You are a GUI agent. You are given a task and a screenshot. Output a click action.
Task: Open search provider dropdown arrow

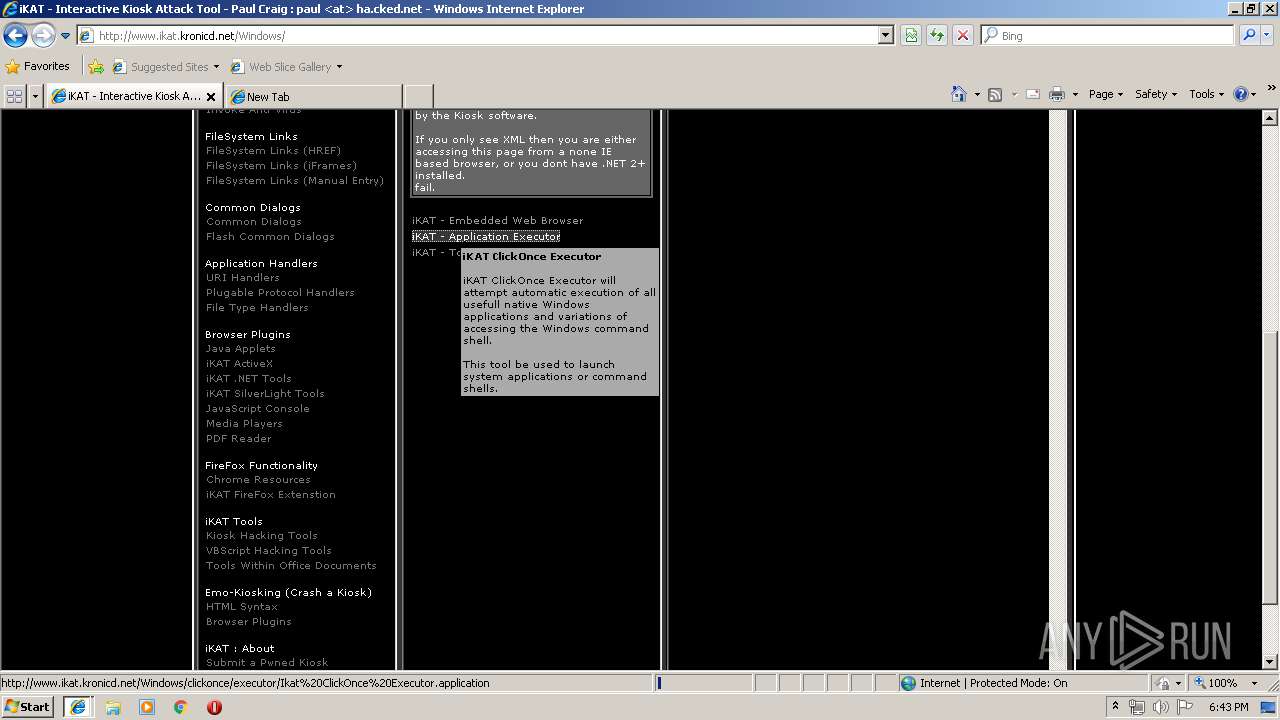[1266, 35]
